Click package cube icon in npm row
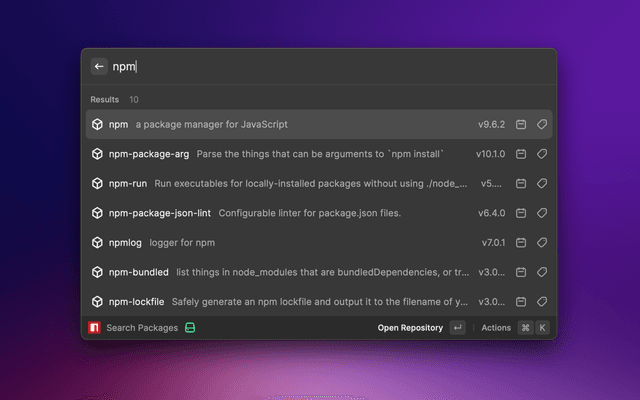640x400 pixels. (97, 124)
